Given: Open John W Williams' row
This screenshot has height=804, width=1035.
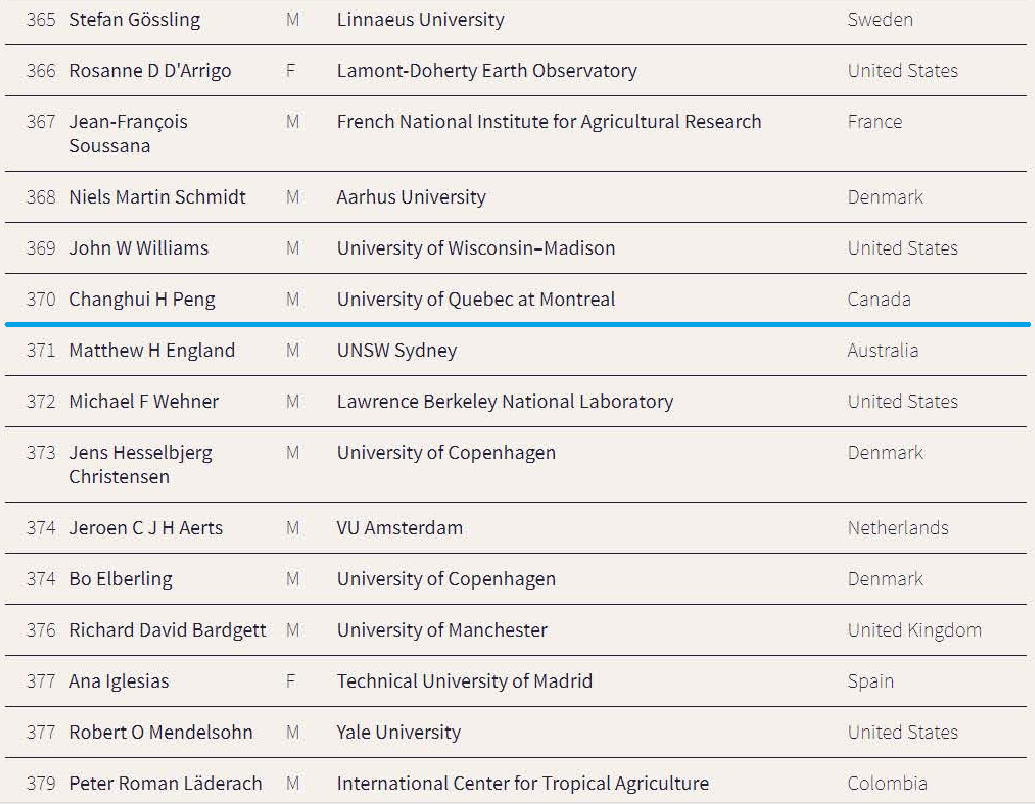Looking at the screenshot, I should tap(139, 248).
